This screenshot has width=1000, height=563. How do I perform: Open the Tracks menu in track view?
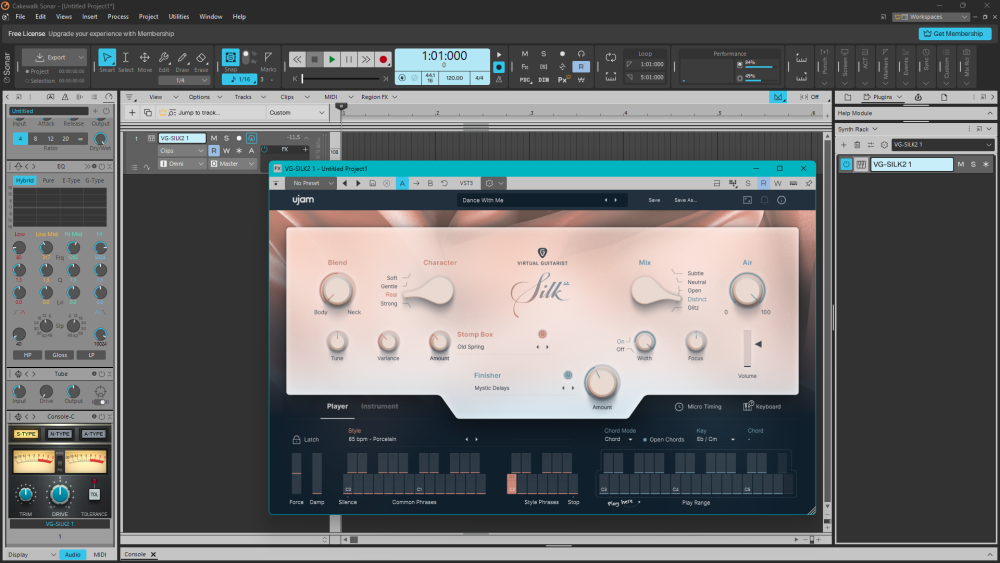[x=243, y=97]
